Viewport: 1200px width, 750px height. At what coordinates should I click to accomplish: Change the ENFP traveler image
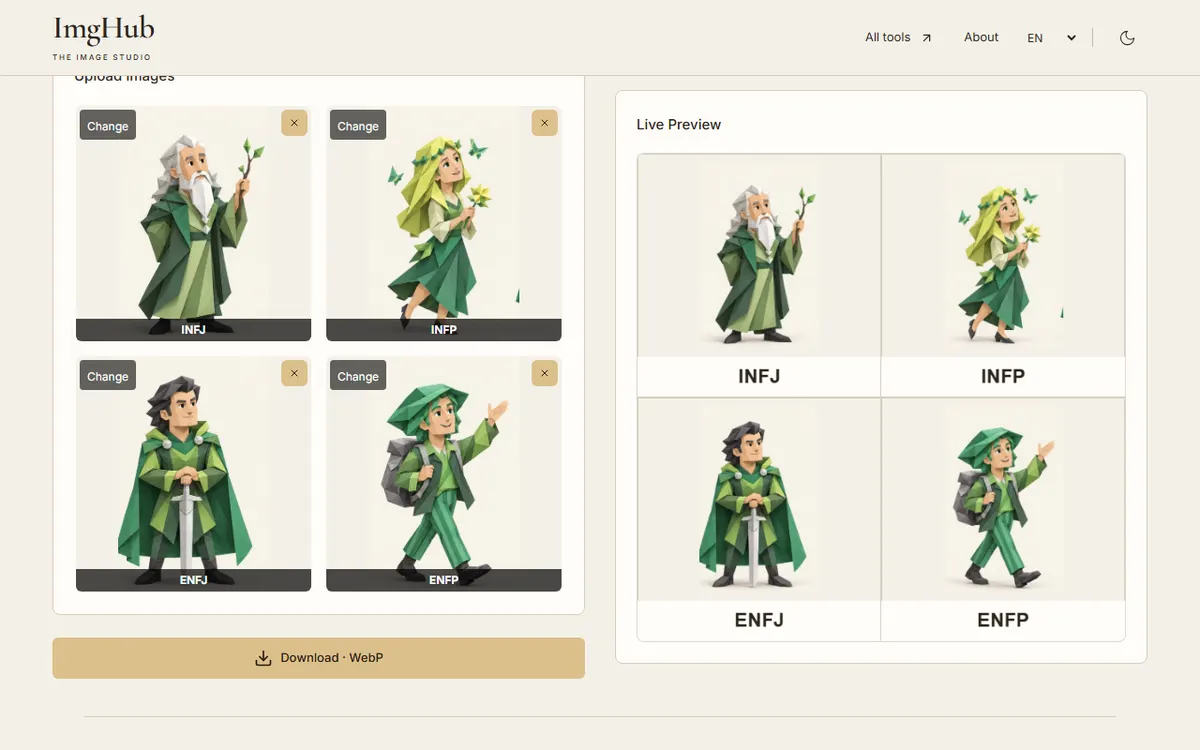(x=358, y=376)
